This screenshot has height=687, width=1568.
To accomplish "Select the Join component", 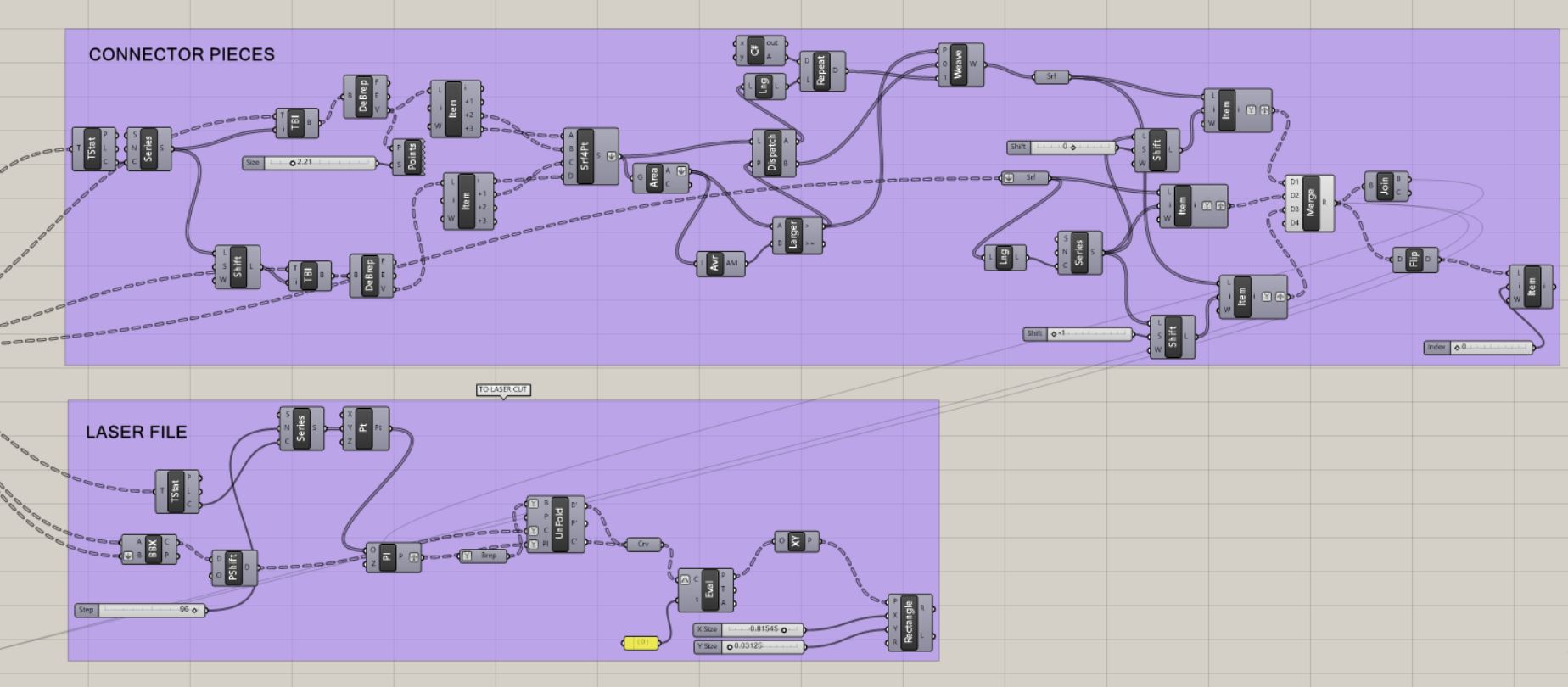I will click(1385, 187).
